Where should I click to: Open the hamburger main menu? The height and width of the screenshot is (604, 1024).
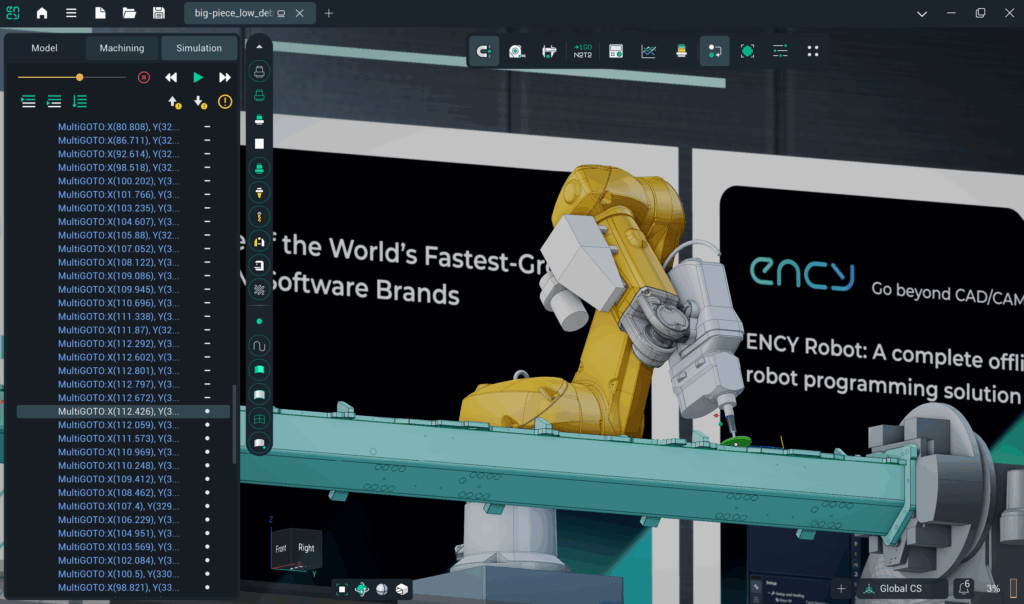(x=71, y=13)
